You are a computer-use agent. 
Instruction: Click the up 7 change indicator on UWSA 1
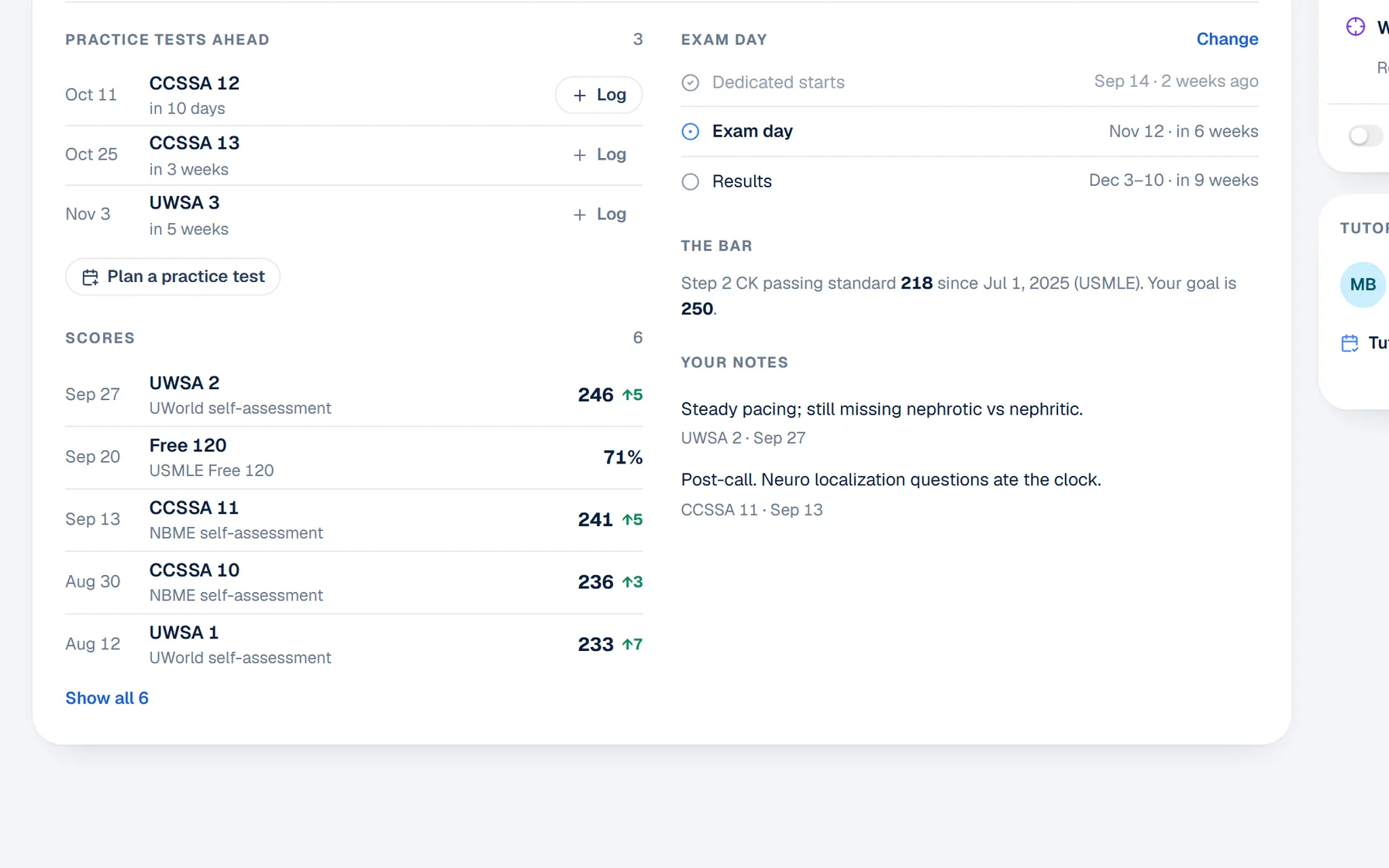632,645
